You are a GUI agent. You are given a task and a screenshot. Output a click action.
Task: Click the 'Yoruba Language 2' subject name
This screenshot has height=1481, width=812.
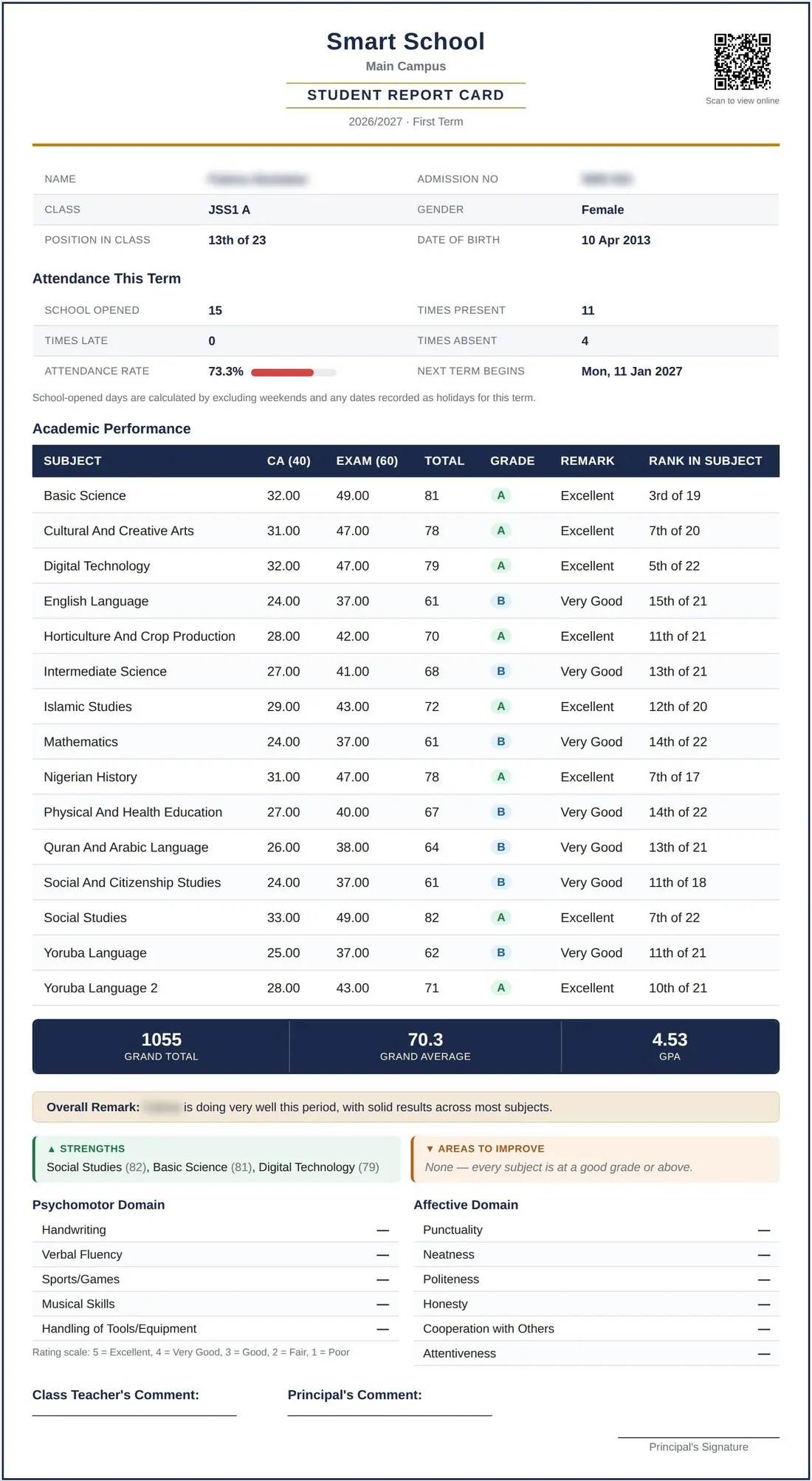coord(100,988)
